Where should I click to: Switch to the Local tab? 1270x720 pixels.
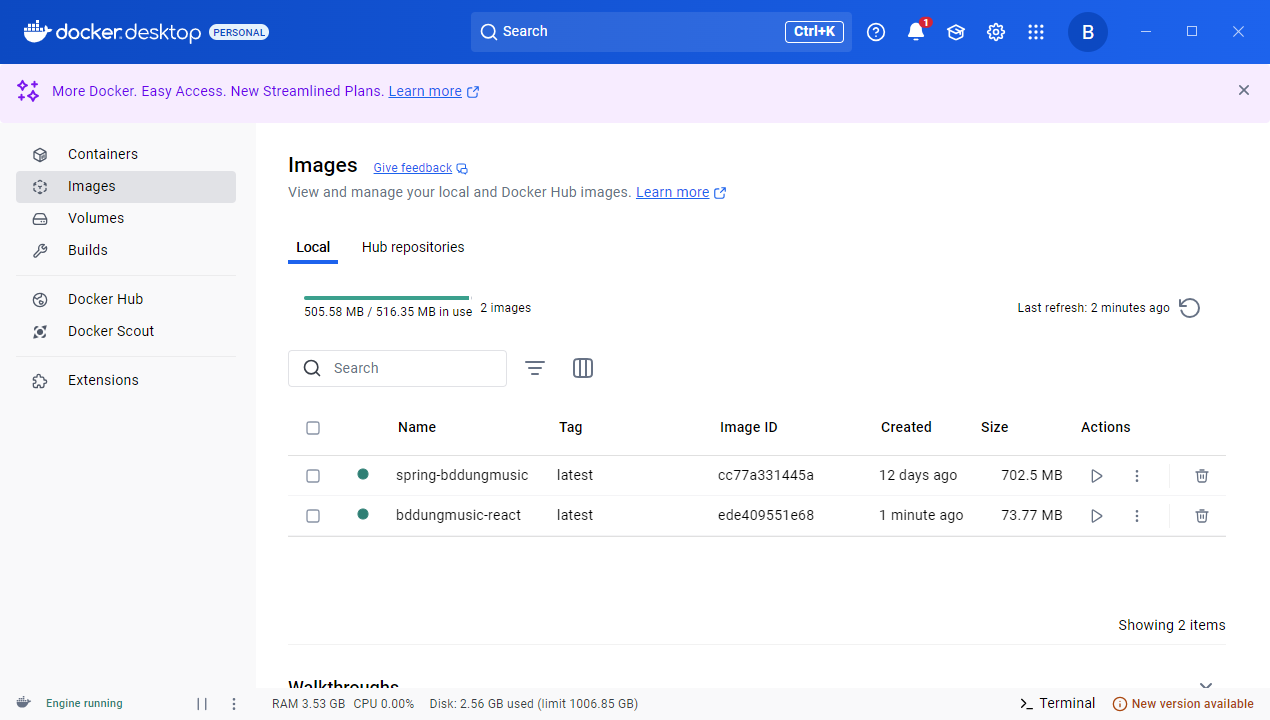(x=313, y=247)
